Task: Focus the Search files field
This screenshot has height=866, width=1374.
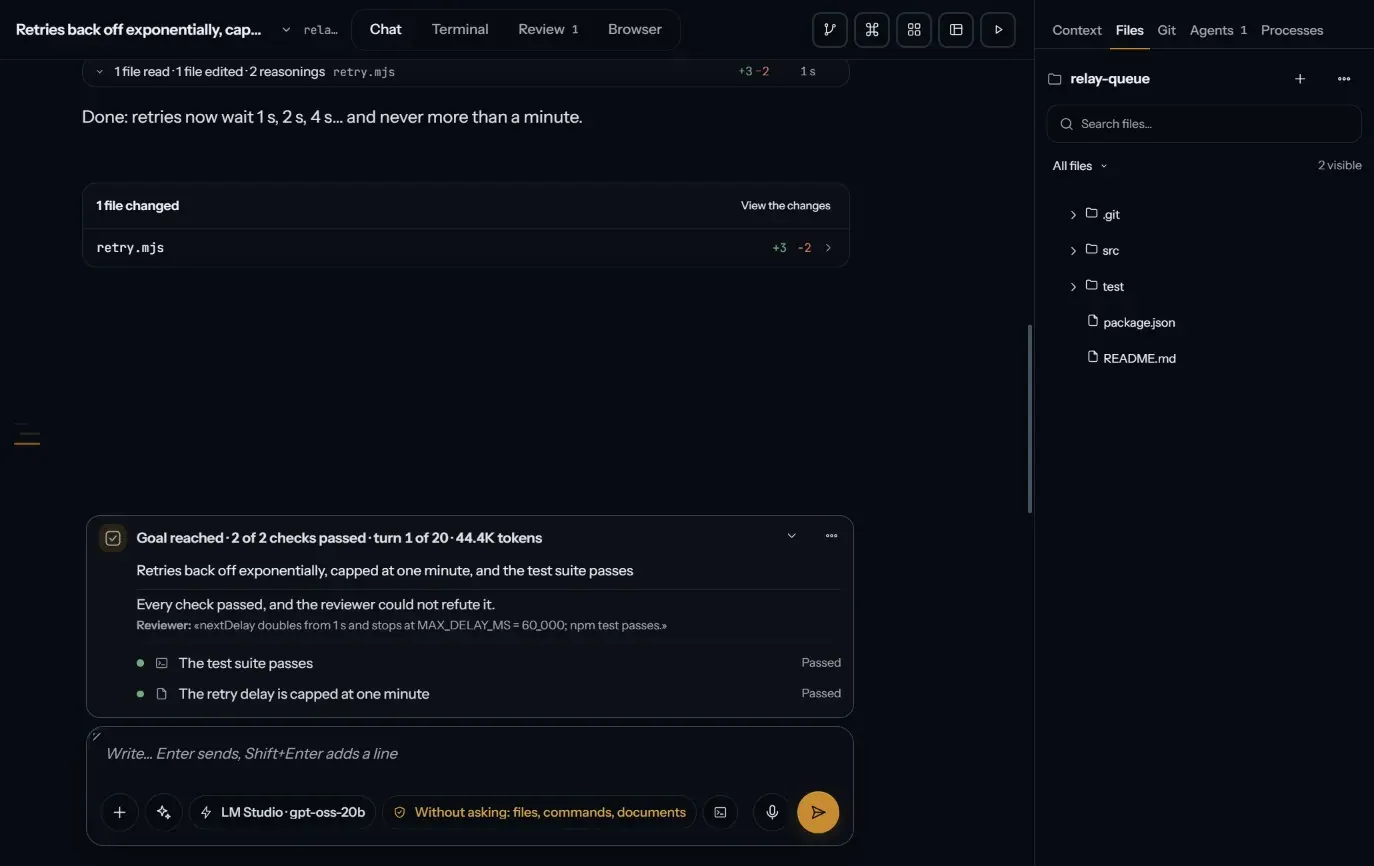Action: [x=1204, y=124]
